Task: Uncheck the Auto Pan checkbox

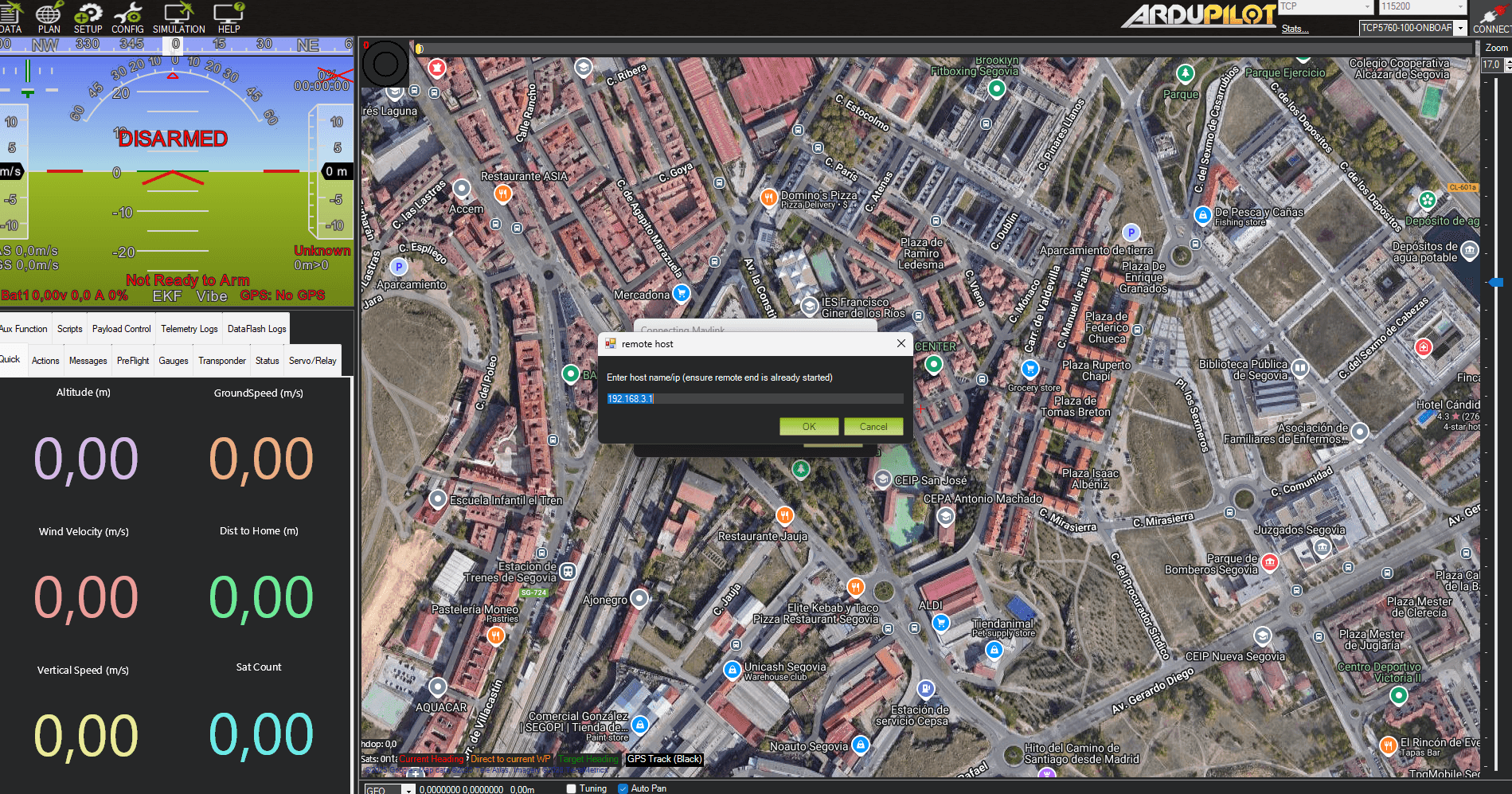Action: (x=623, y=788)
